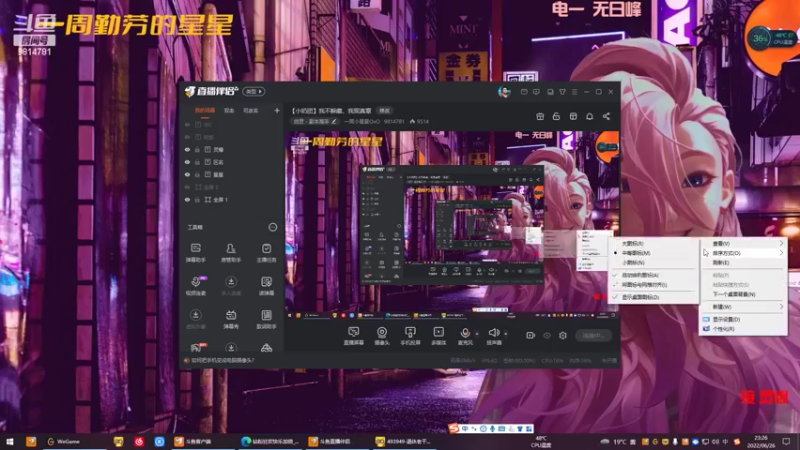
Task: Open the 视频连麦 tool
Action: [x=195, y=286]
